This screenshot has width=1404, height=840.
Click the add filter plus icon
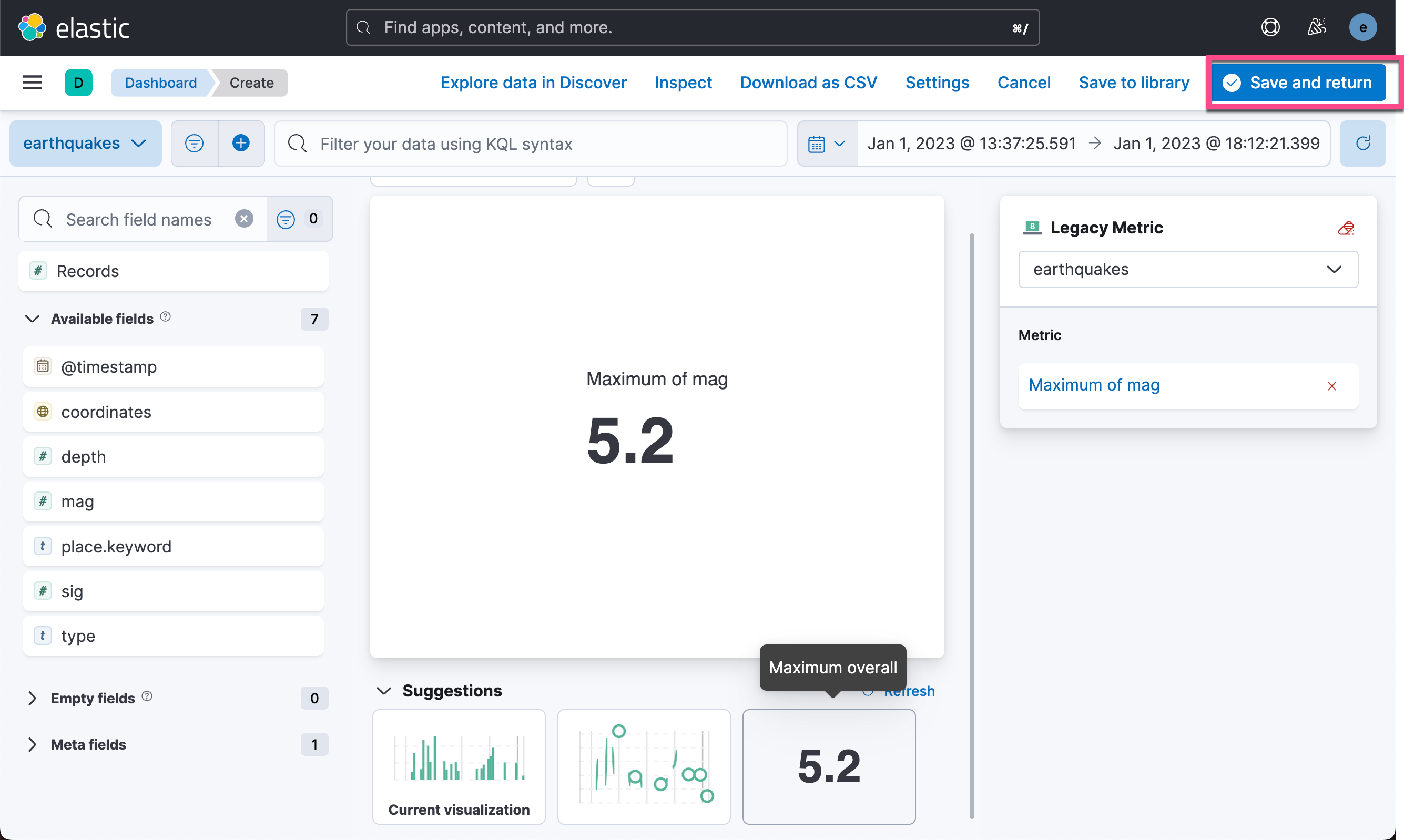241,143
